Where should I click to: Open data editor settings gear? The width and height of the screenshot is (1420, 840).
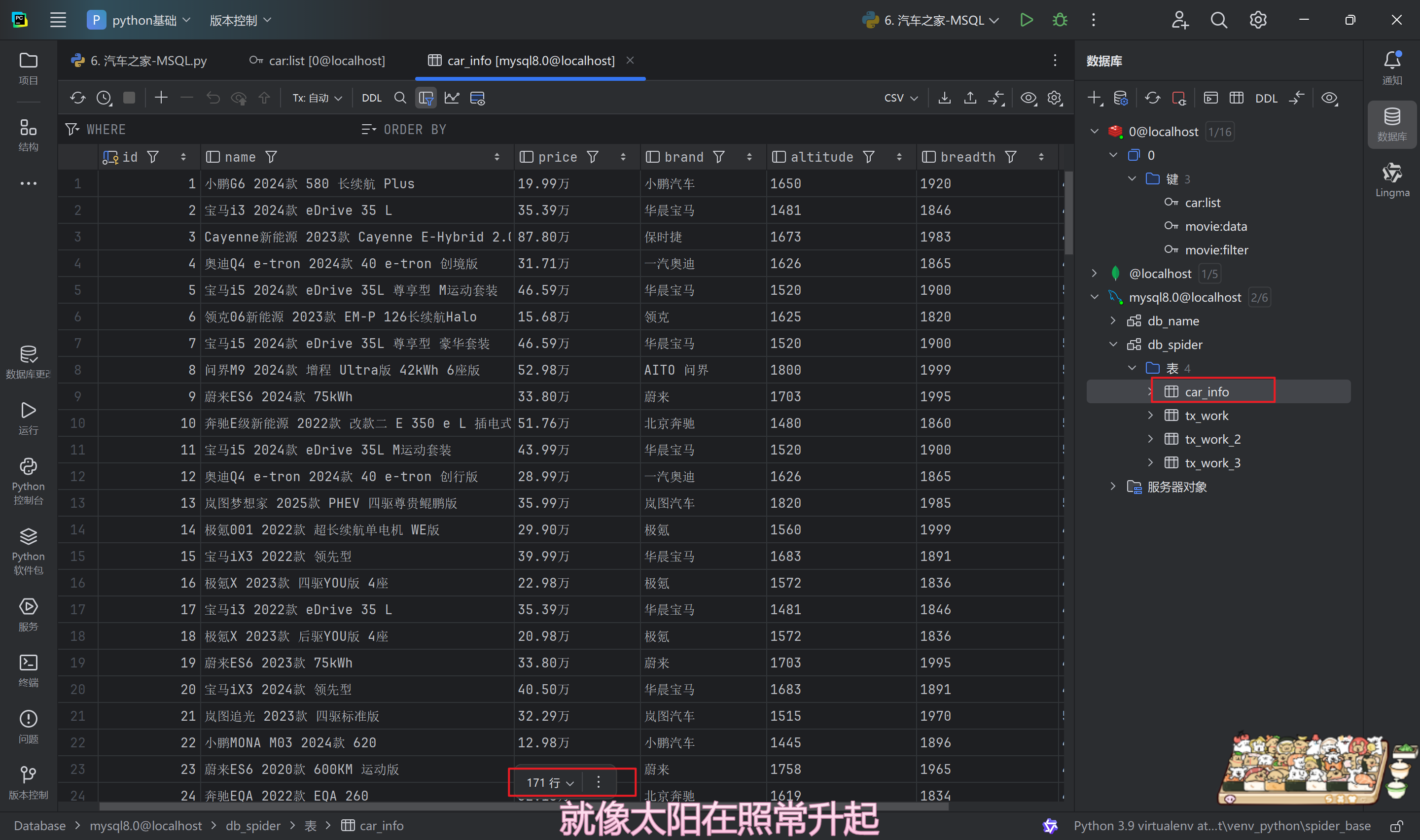click(1054, 98)
